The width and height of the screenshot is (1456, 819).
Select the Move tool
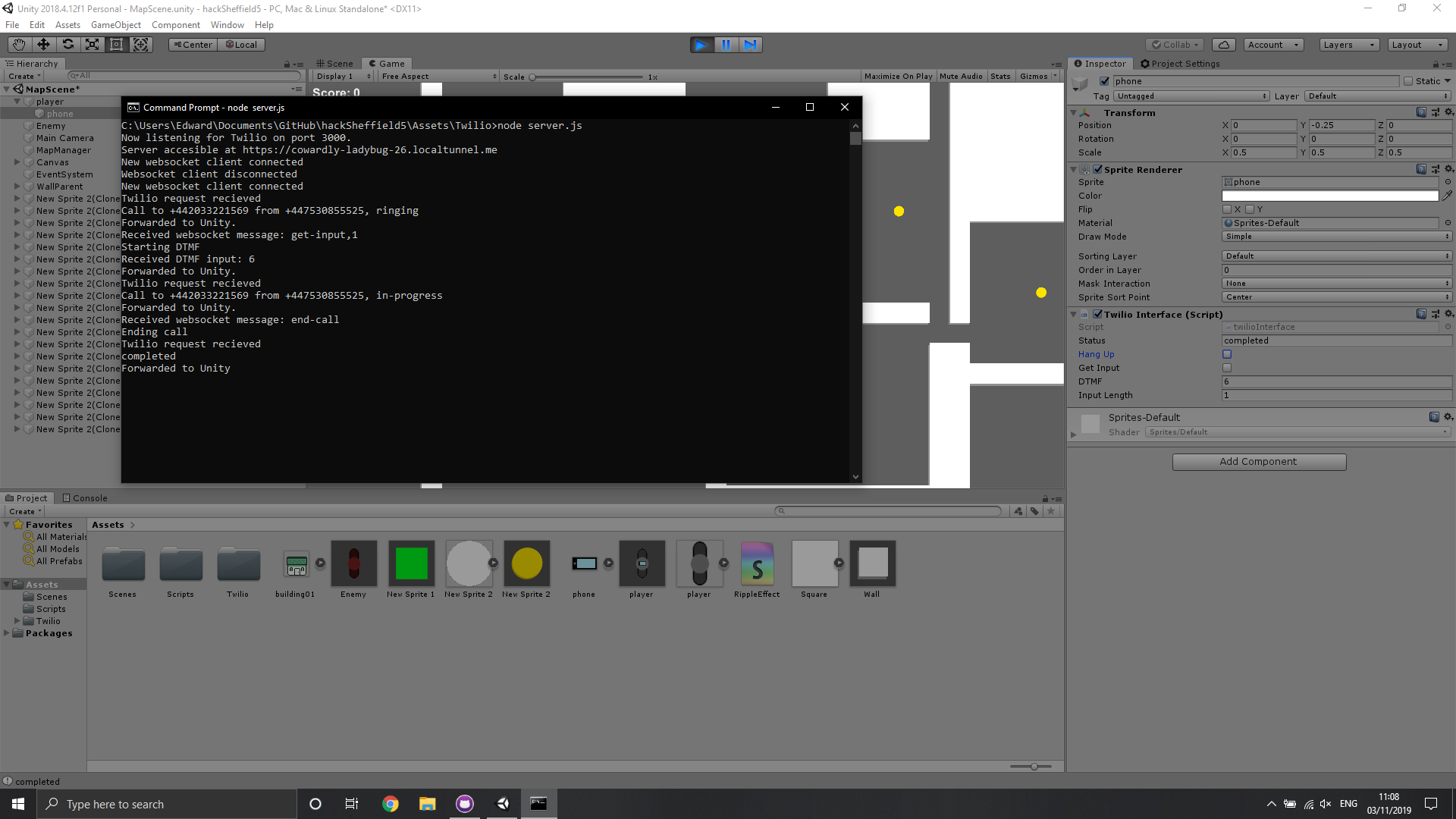coord(43,45)
